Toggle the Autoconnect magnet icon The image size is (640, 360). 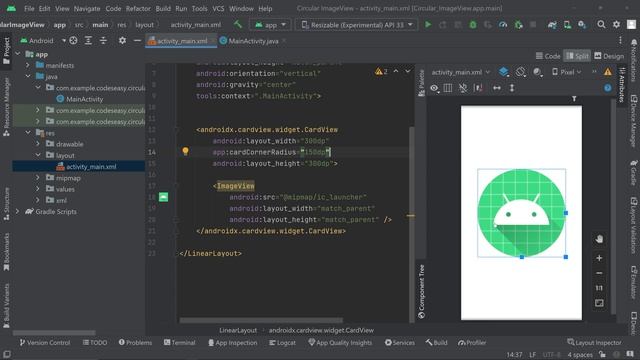pyautogui.click(x=463, y=88)
